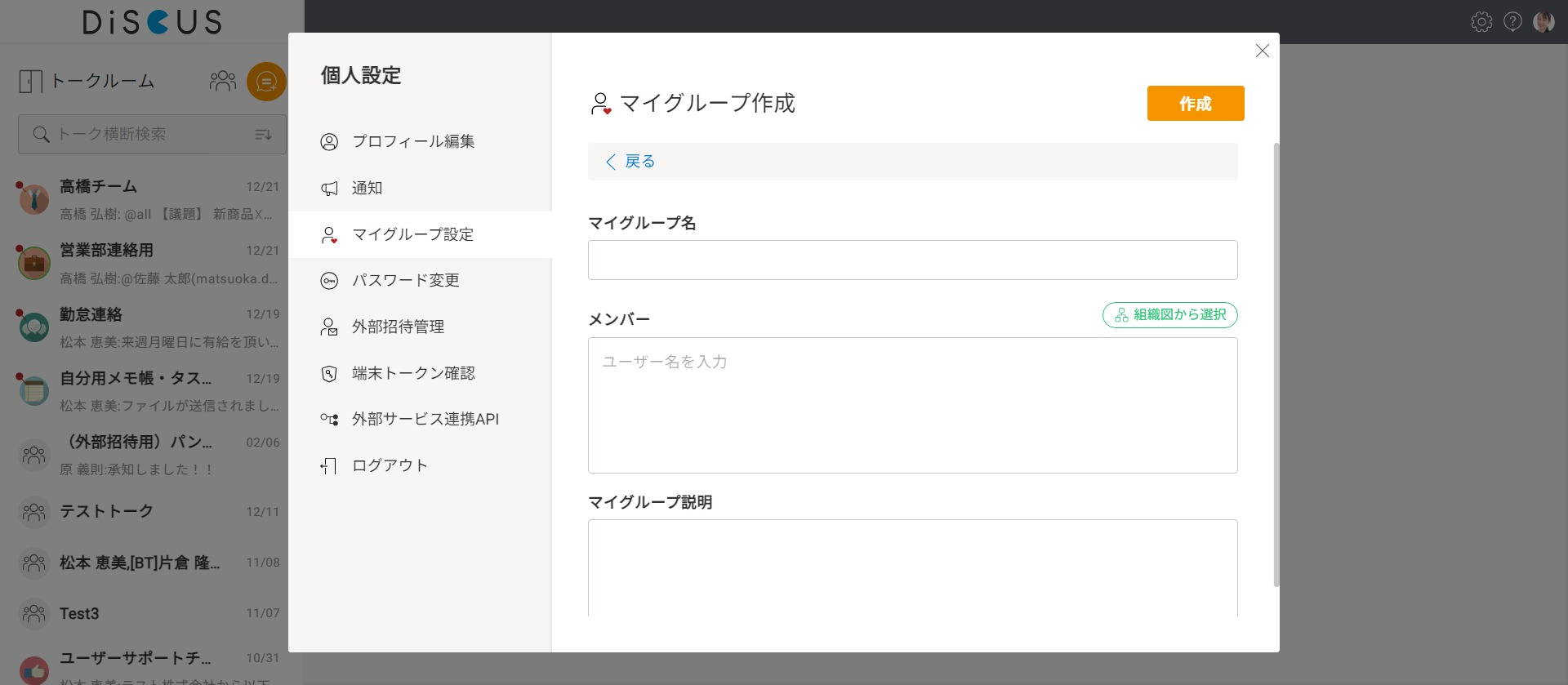This screenshot has width=1568, height=685.
Task: Click the logout door icon
Action: pos(329,466)
